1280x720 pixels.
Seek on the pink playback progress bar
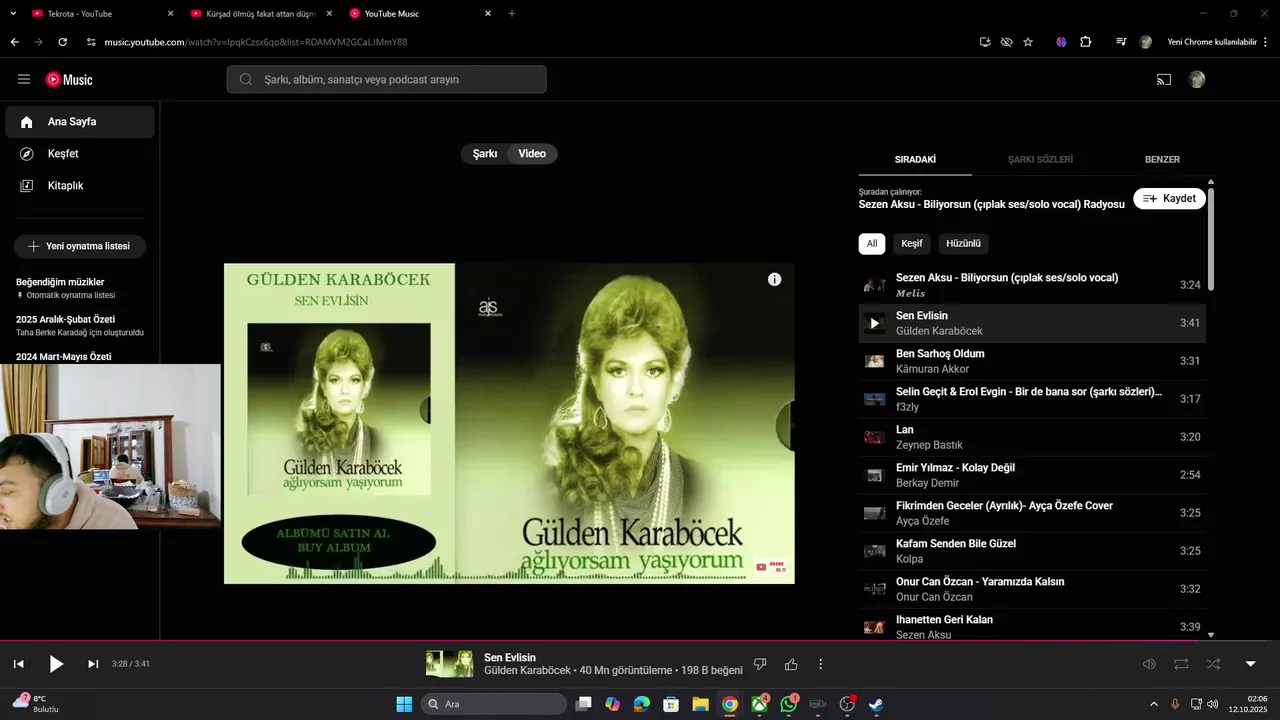pyautogui.click(x=640, y=641)
